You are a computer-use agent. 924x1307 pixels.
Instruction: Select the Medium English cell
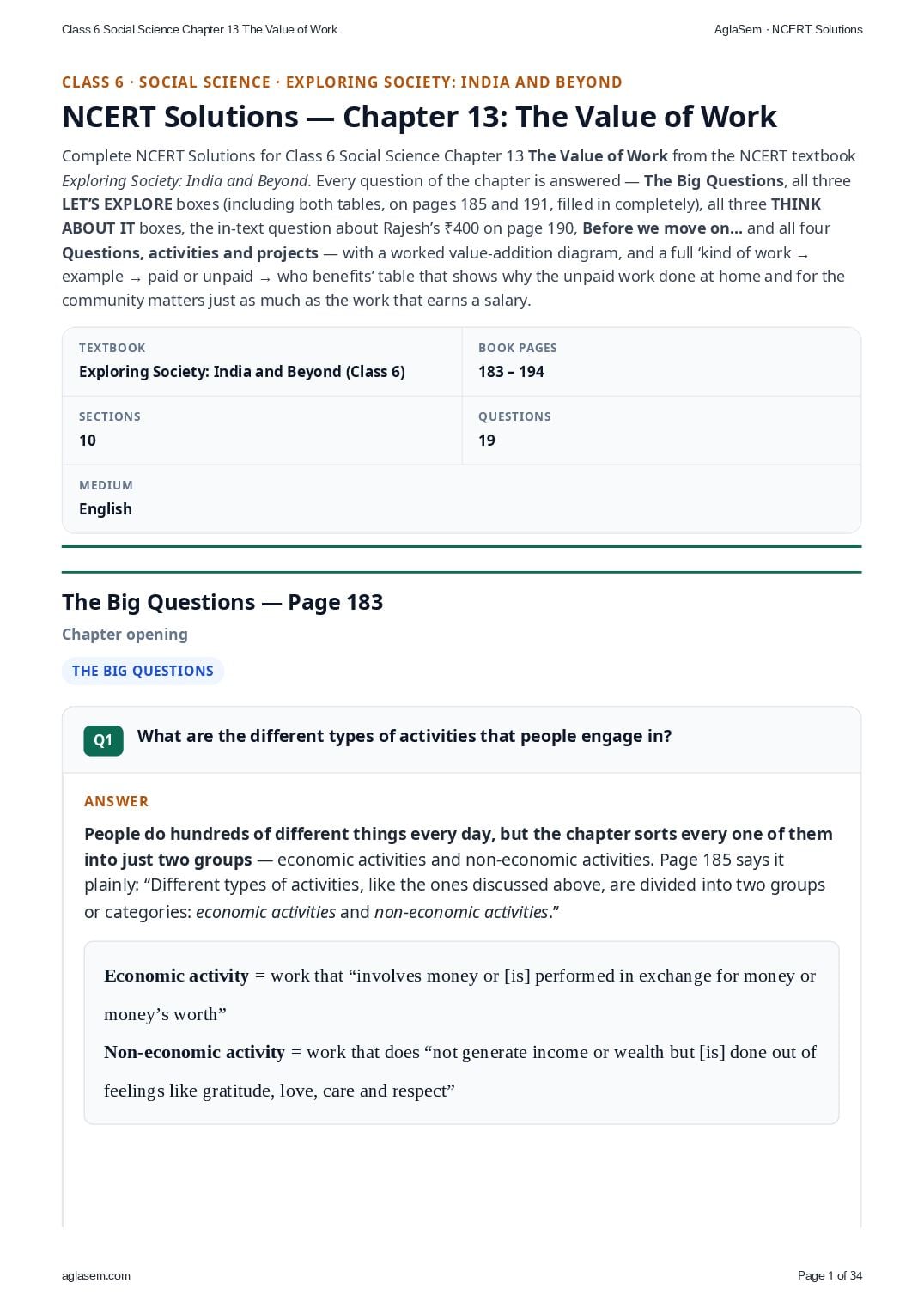click(x=461, y=499)
